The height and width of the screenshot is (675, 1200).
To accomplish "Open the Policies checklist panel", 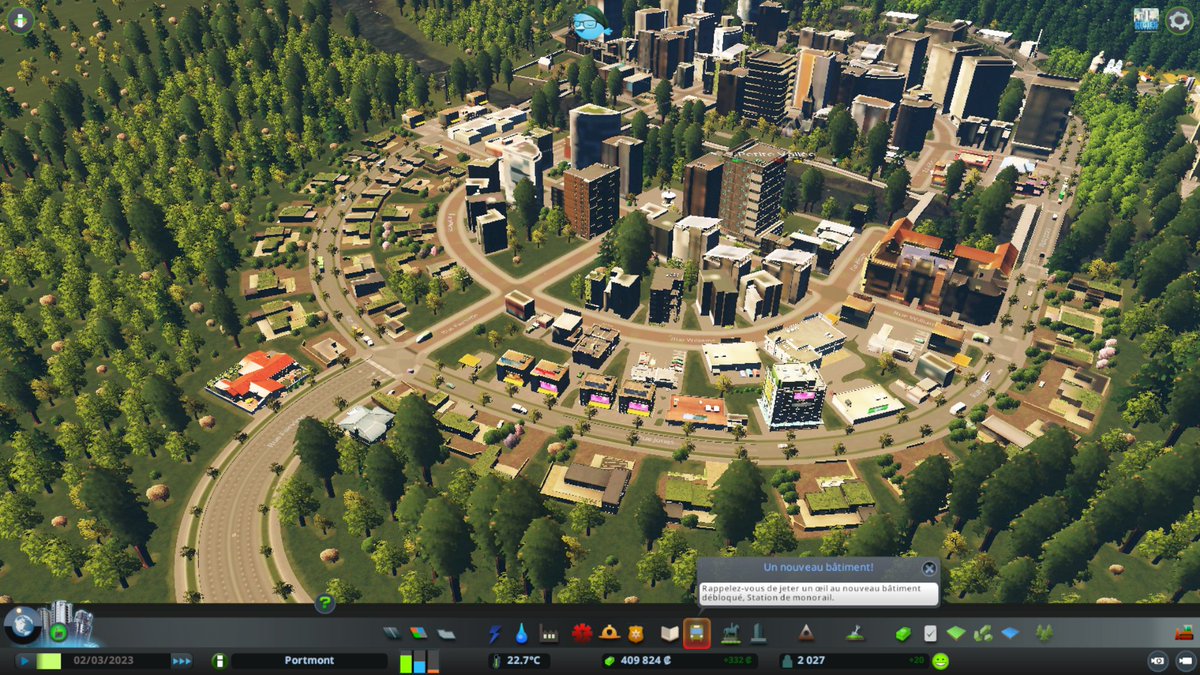I will [x=930, y=633].
